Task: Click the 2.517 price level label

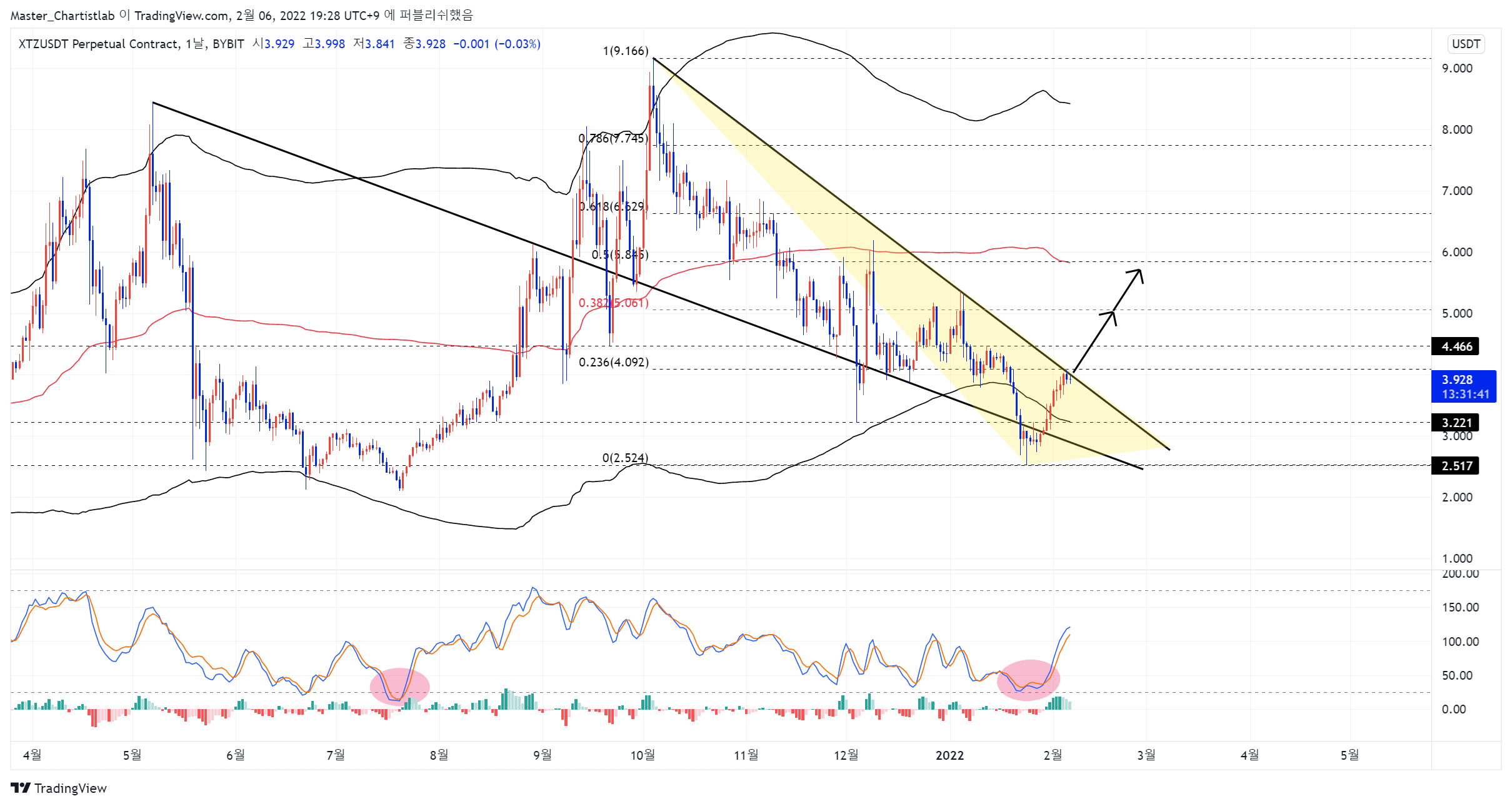Action: coord(1456,466)
